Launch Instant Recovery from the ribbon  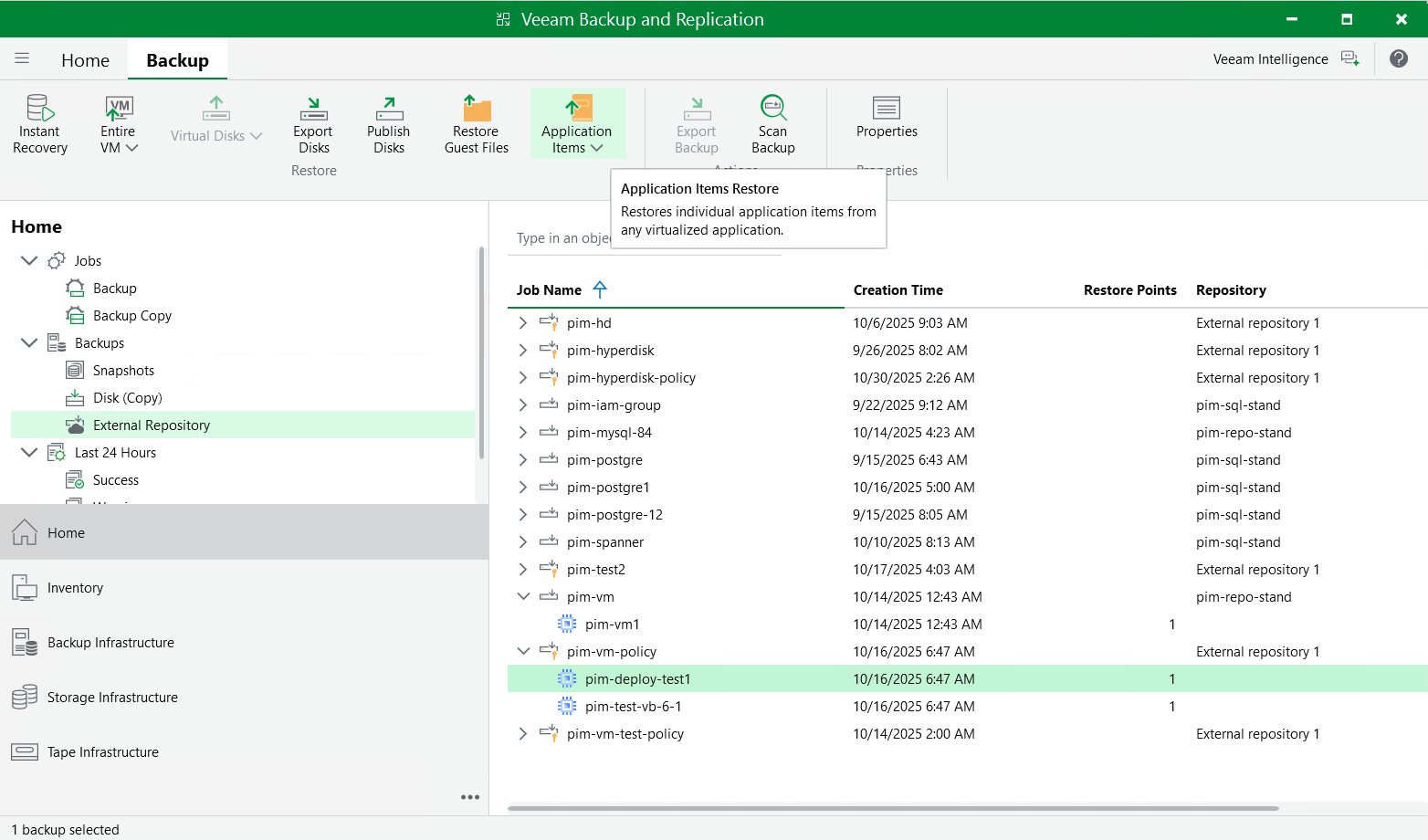40,124
